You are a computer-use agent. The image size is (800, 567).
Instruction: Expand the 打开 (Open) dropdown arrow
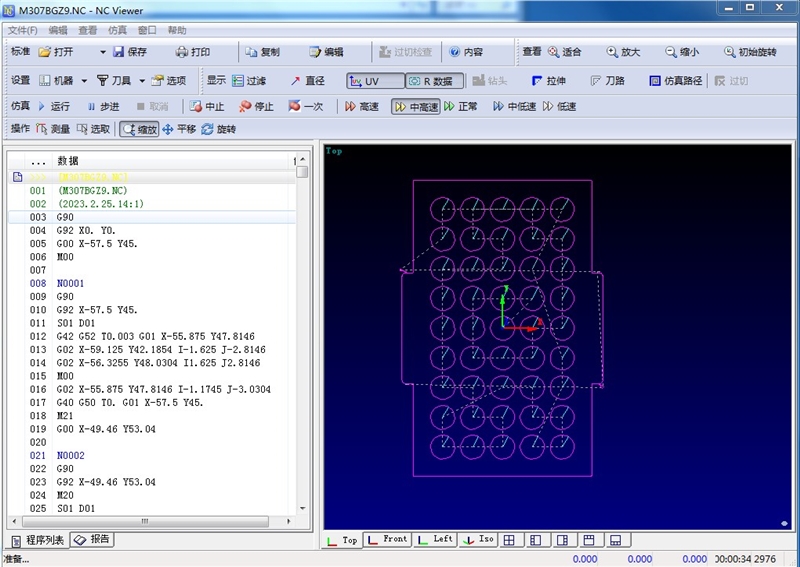[x=102, y=52]
